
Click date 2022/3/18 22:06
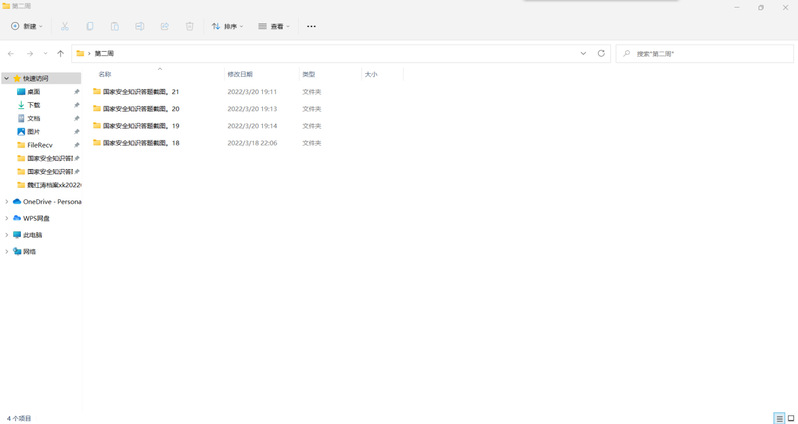click(x=252, y=143)
